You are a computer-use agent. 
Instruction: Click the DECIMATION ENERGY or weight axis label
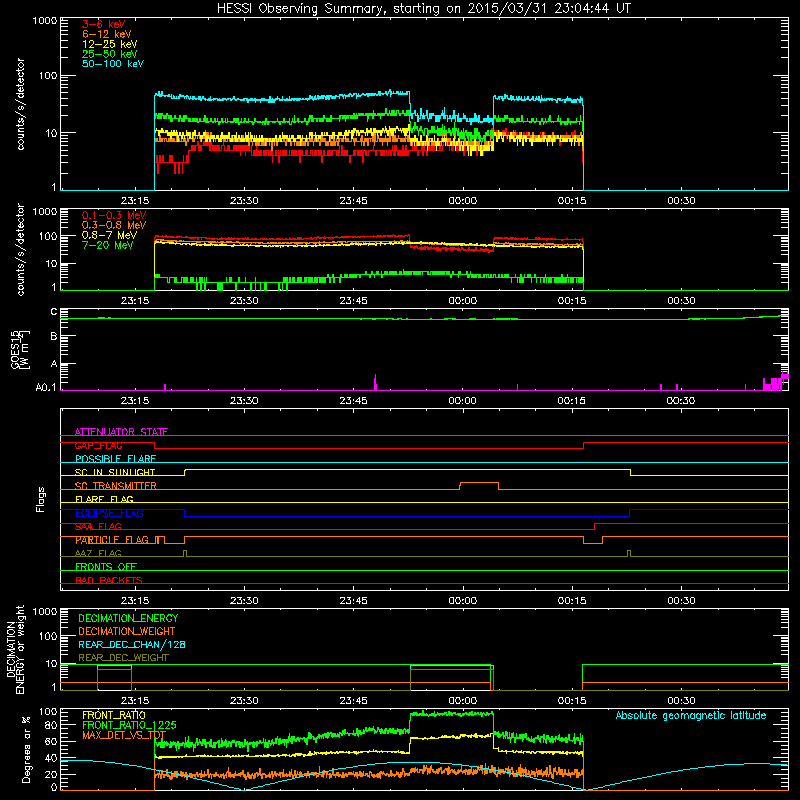coord(15,649)
